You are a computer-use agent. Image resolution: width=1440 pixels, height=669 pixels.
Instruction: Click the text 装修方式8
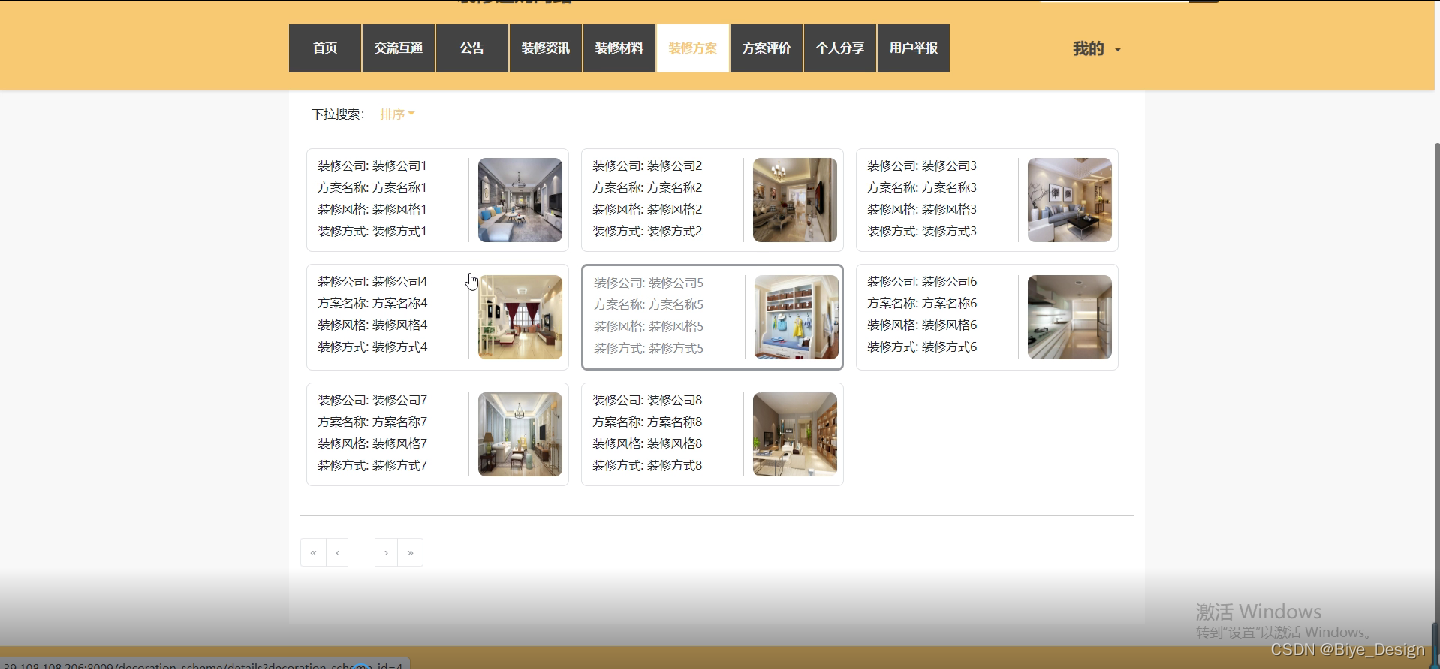point(675,466)
